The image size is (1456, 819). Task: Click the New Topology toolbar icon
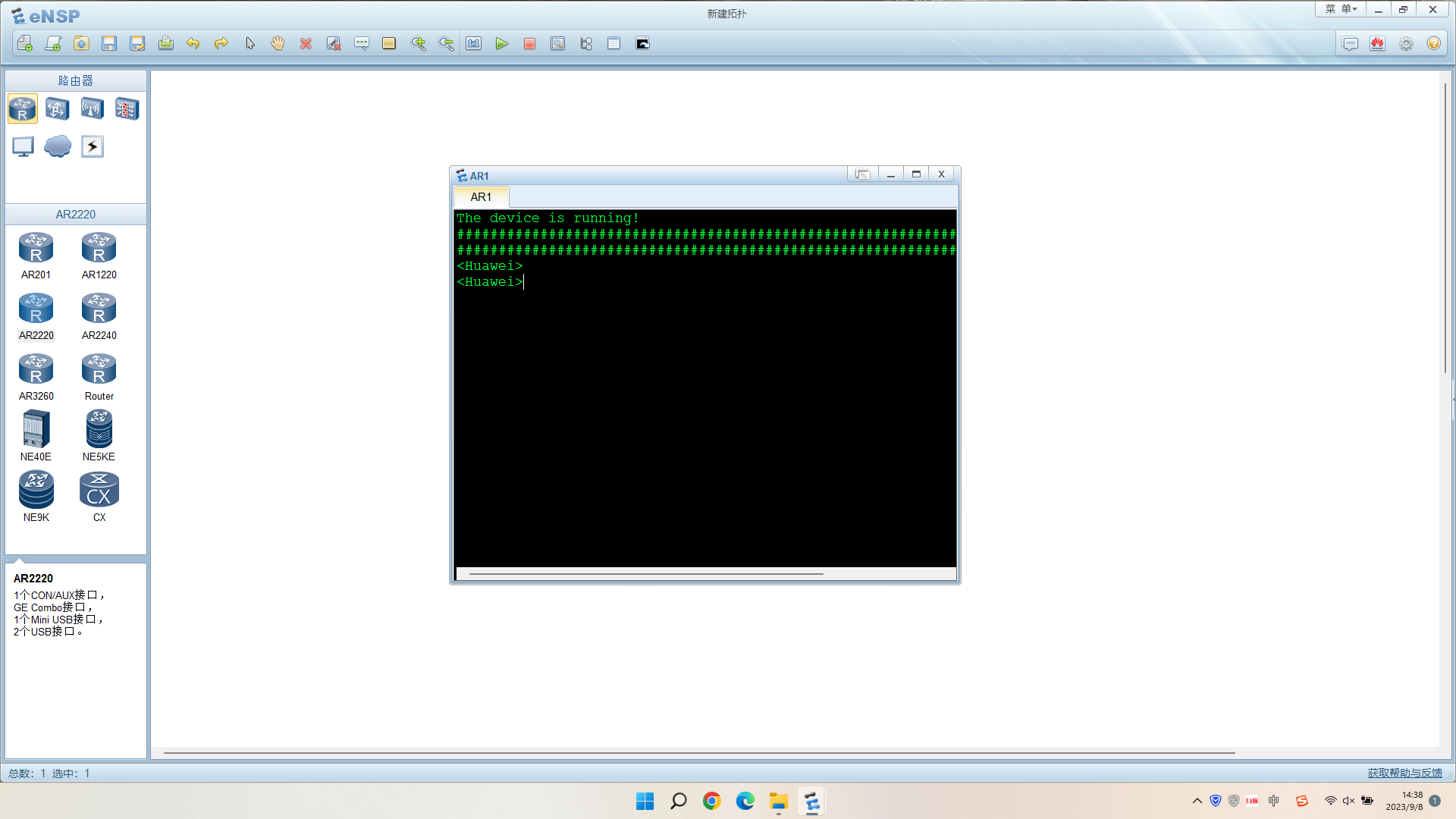click(25, 44)
